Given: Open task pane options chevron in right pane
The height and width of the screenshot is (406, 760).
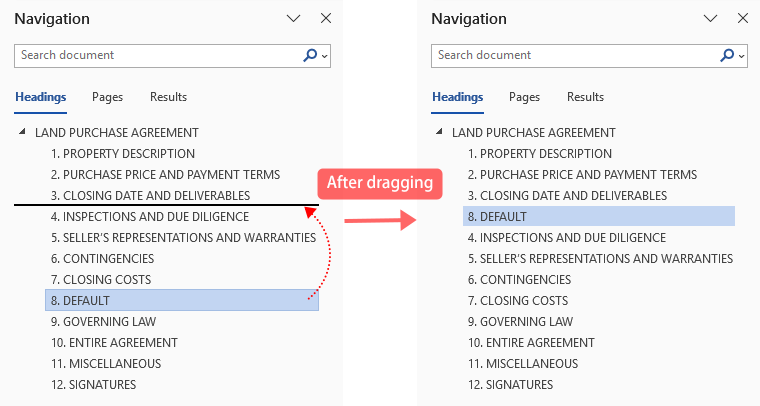Looking at the screenshot, I should tap(710, 19).
